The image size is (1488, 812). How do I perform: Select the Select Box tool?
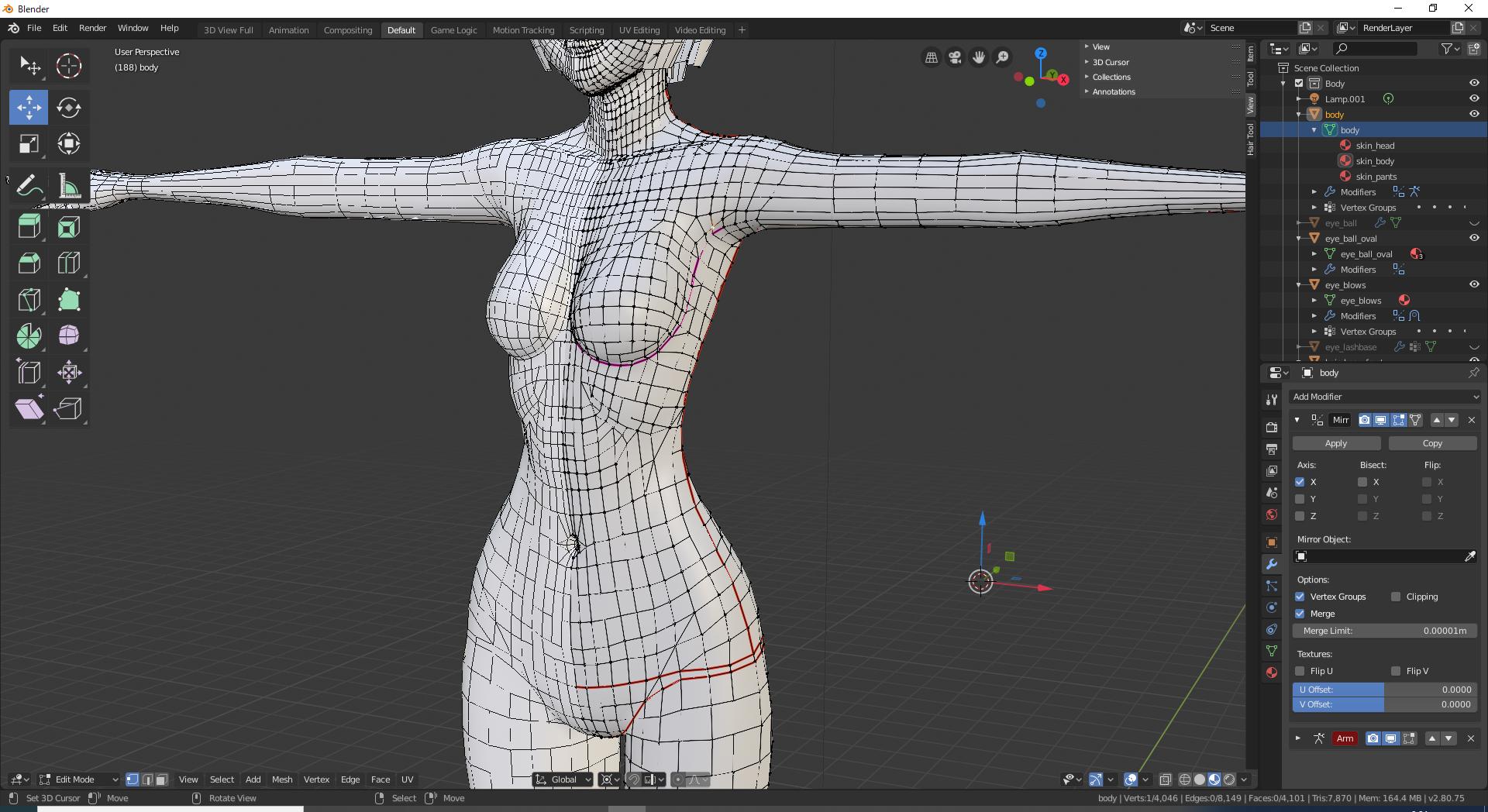29,66
